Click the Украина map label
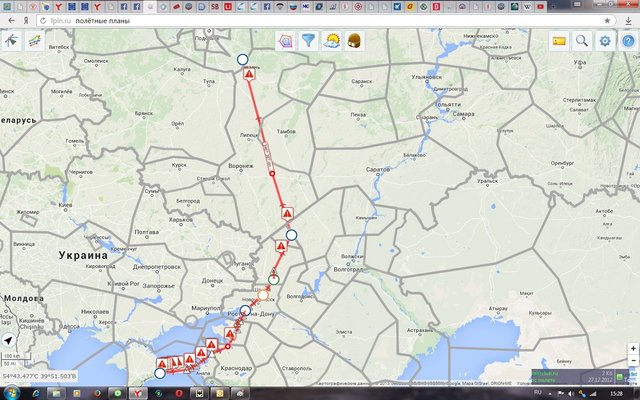 pyautogui.click(x=83, y=256)
